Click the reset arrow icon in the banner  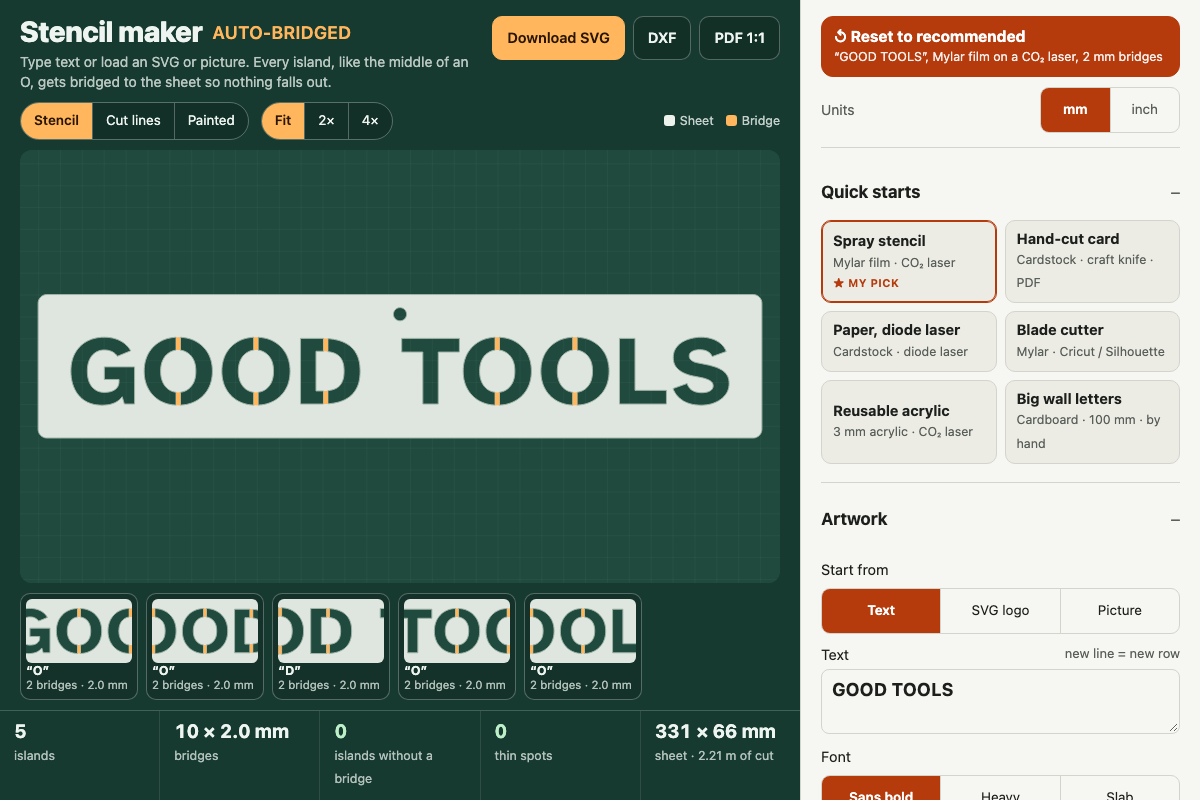tap(840, 36)
